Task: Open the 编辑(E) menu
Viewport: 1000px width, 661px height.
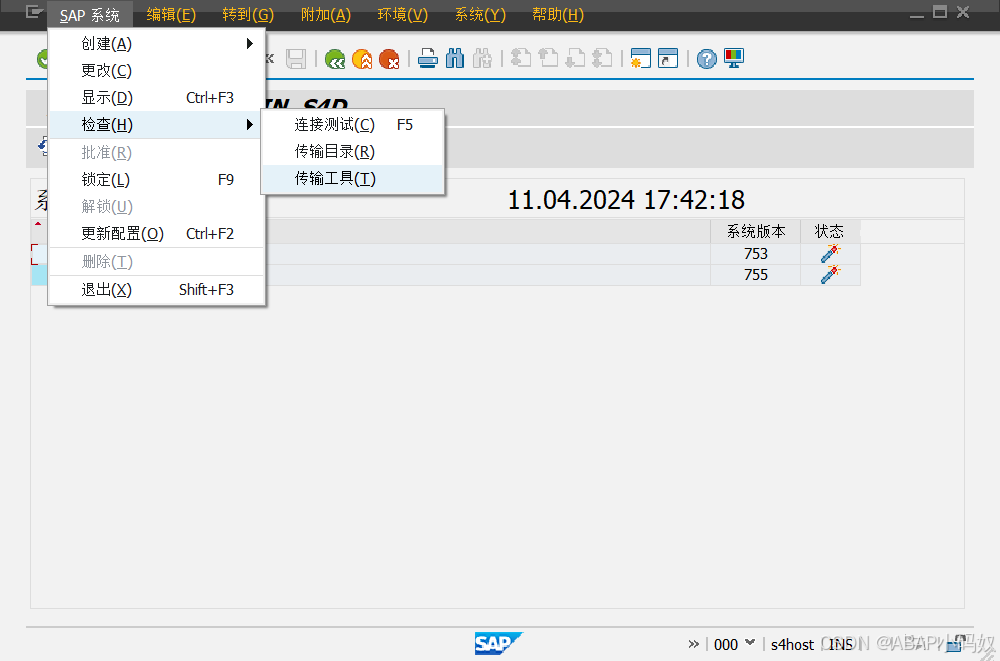Action: coord(171,15)
